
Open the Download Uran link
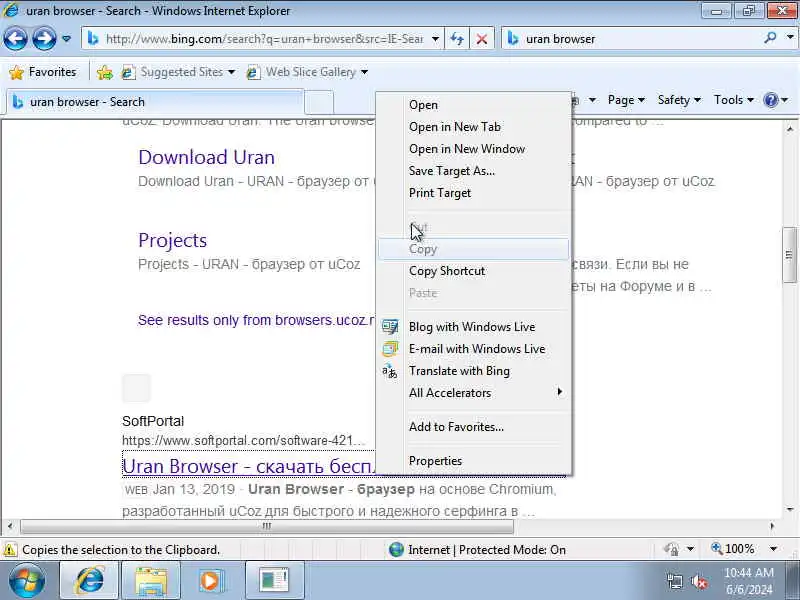click(207, 157)
